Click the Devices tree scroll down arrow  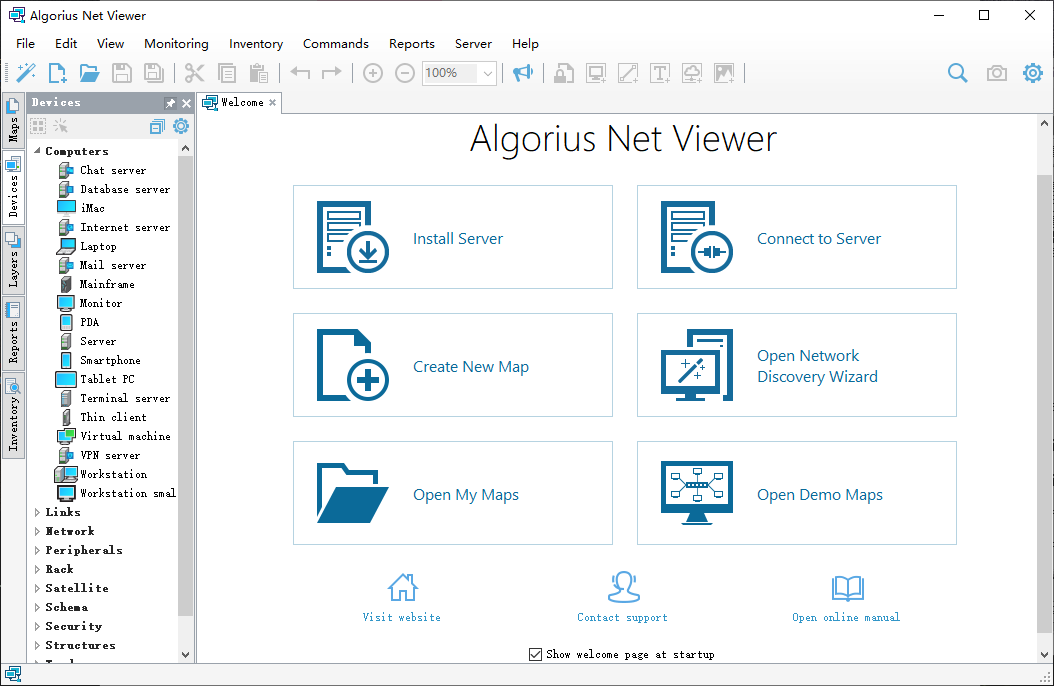point(186,654)
